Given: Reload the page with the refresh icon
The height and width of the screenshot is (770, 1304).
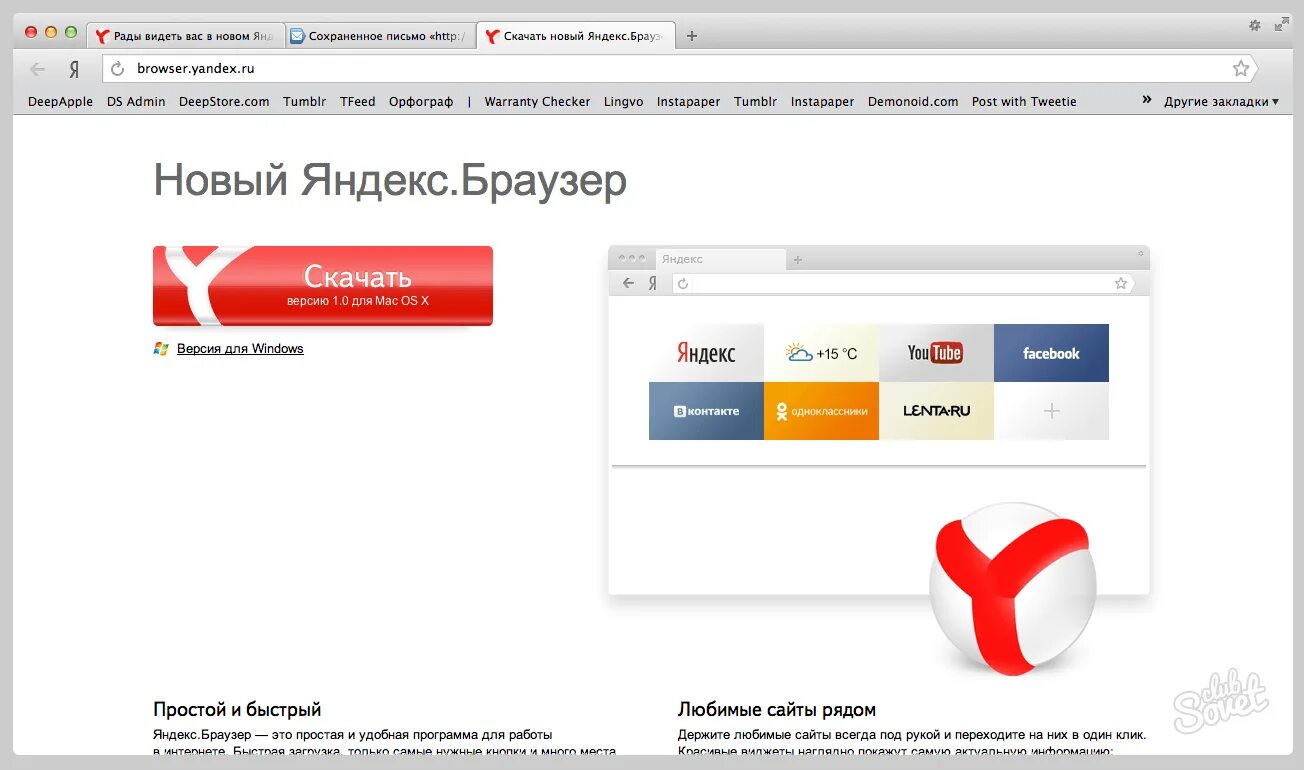Looking at the screenshot, I should (118, 69).
